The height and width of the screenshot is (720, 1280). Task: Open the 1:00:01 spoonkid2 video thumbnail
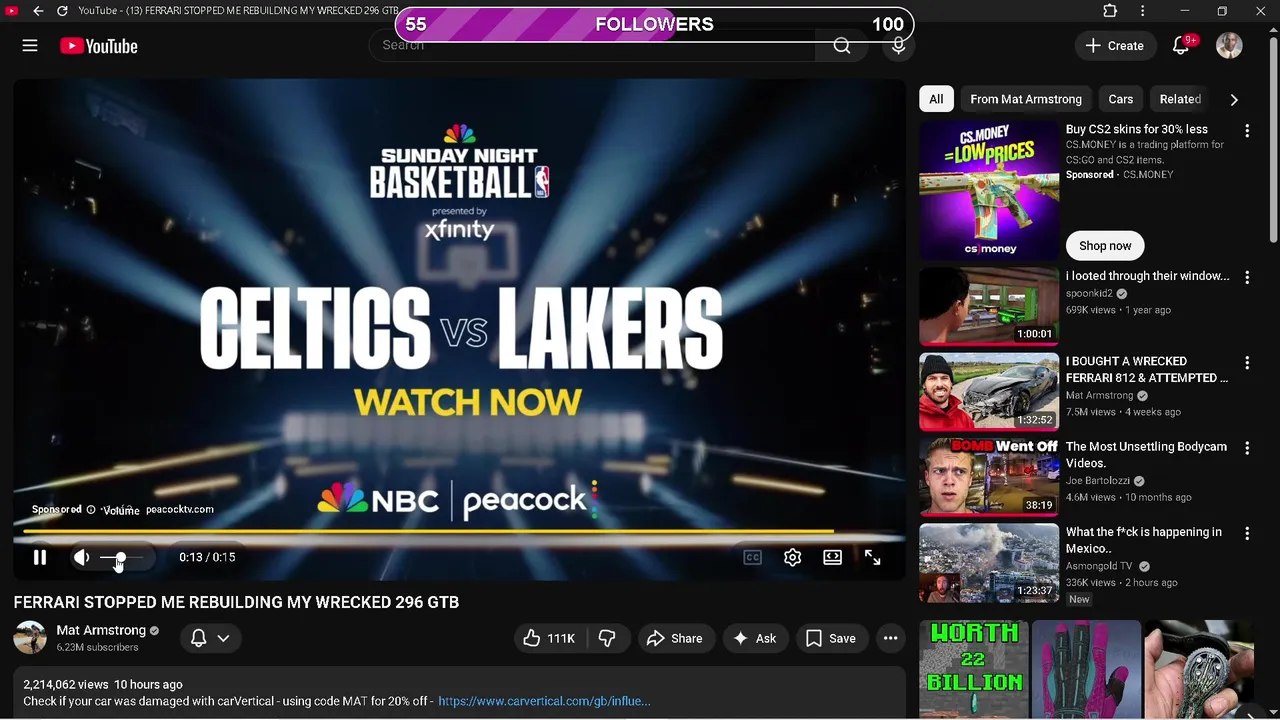(x=989, y=306)
